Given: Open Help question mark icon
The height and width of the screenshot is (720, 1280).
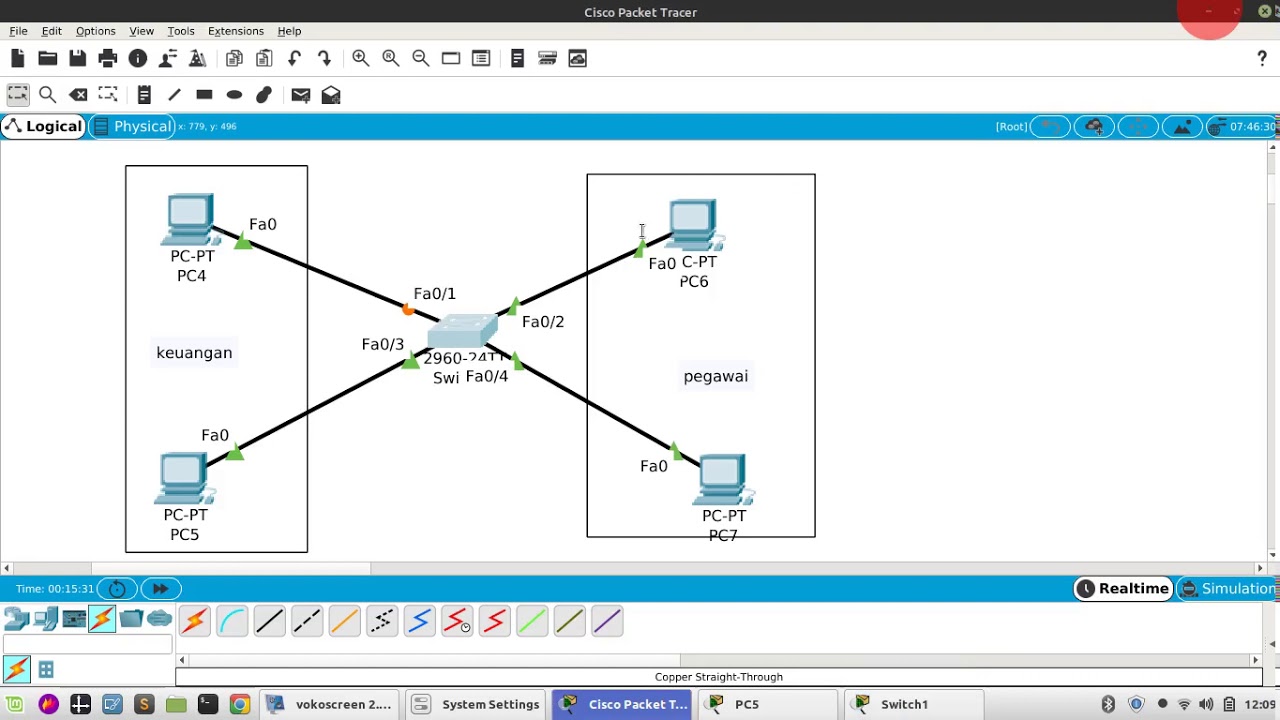Looking at the screenshot, I should click(x=1262, y=59).
